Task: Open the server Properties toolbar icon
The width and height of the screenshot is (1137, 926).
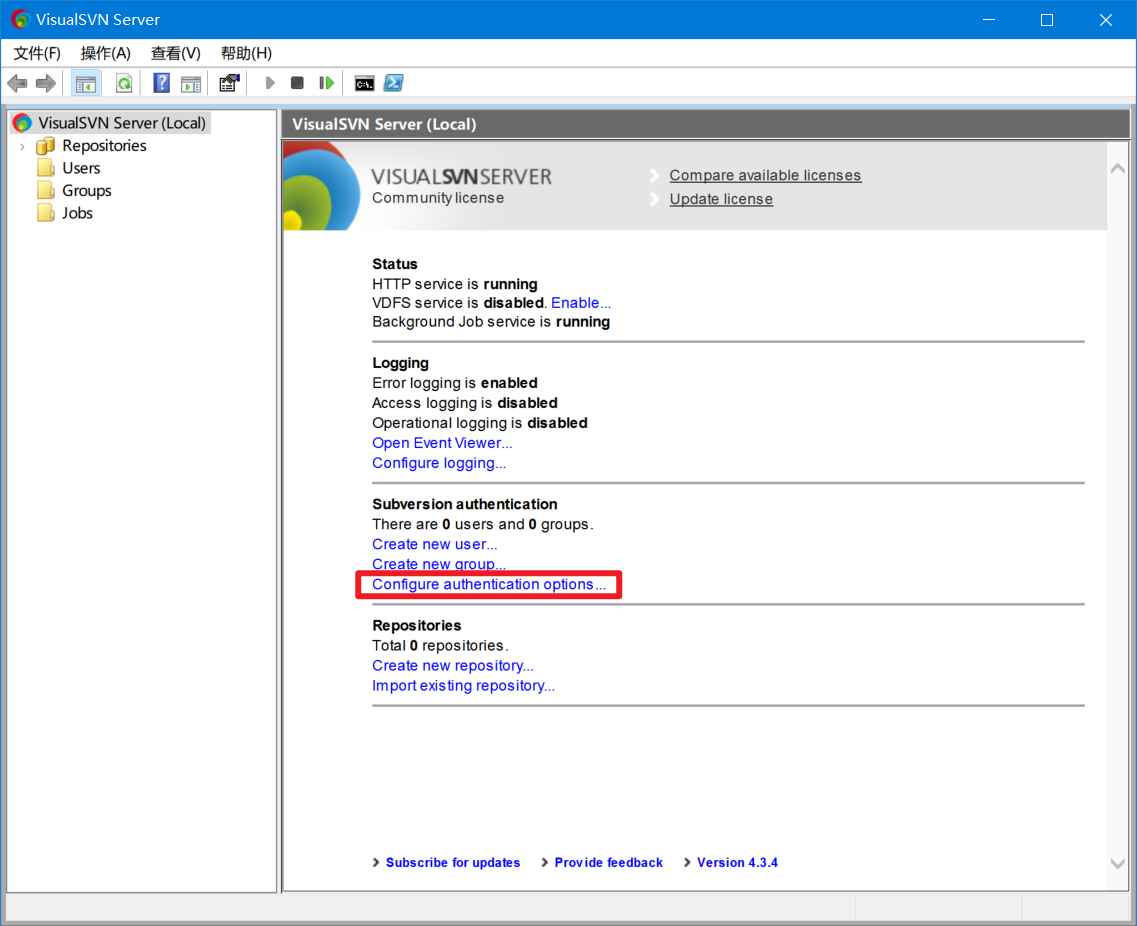Action: tap(229, 83)
